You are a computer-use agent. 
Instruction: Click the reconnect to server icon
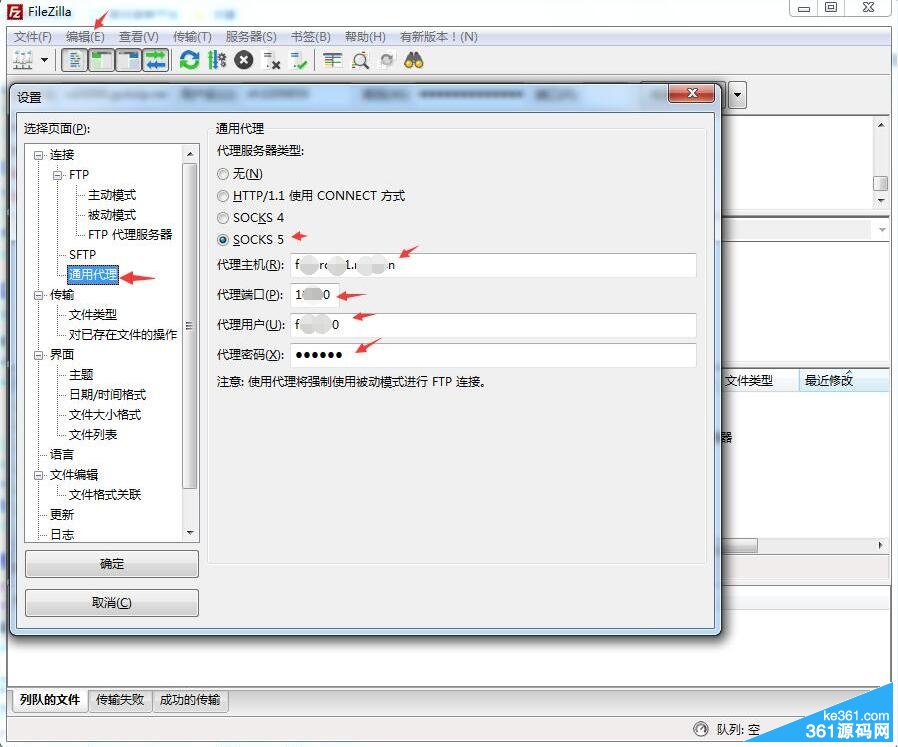click(x=298, y=60)
